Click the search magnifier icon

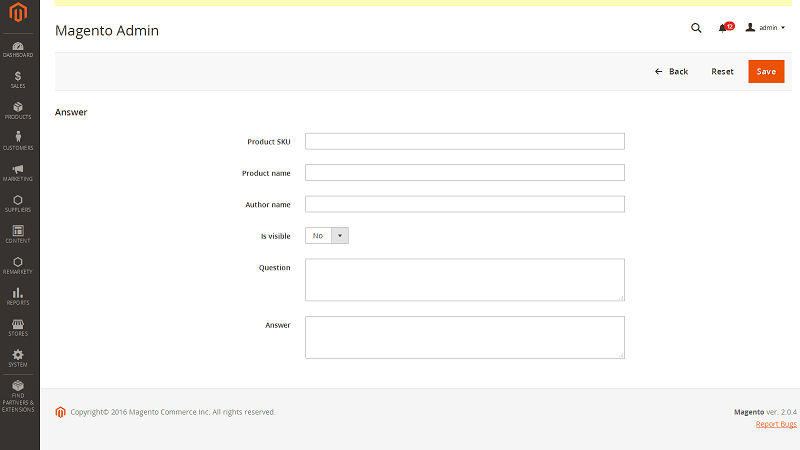[696, 28]
